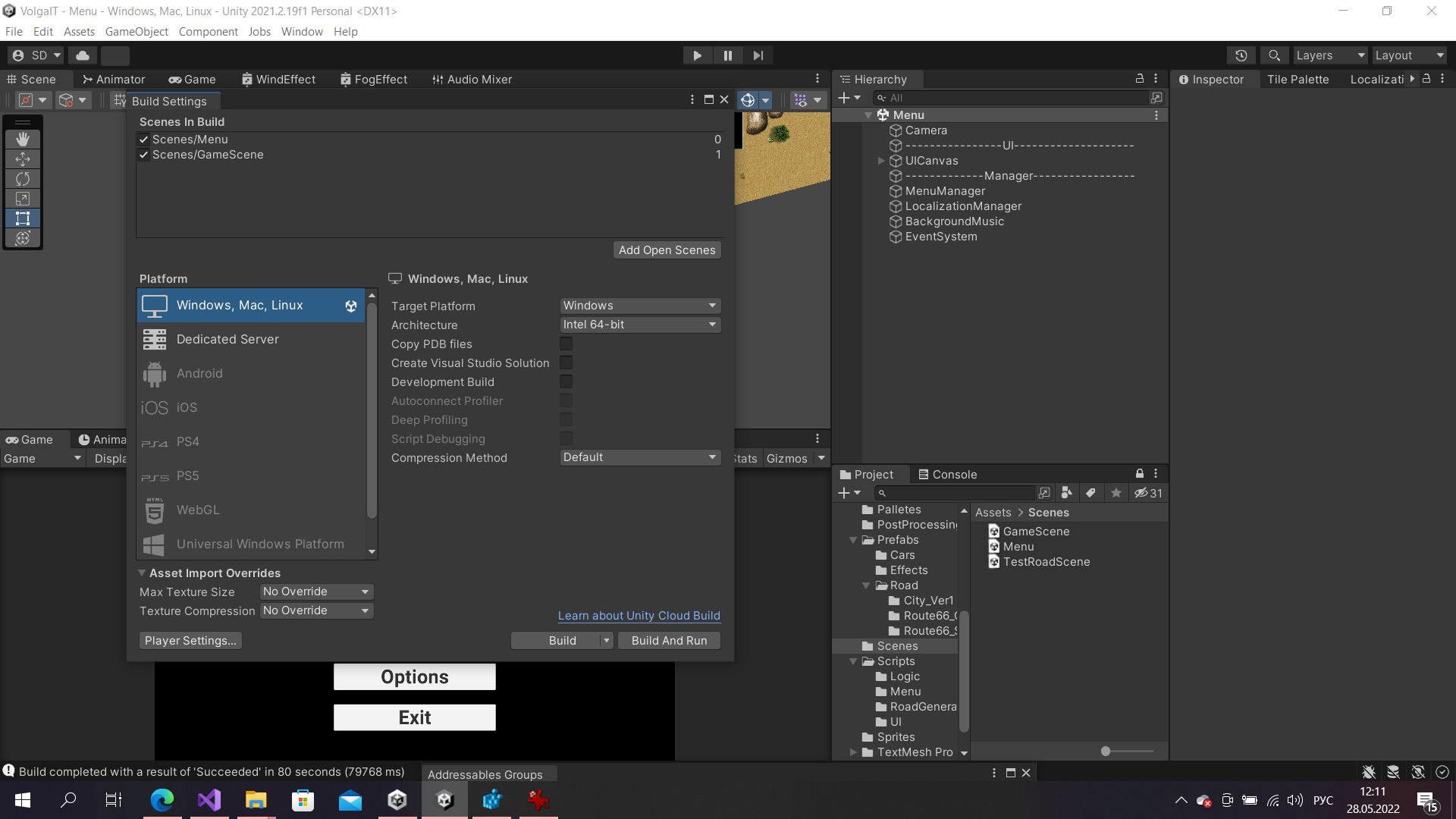Toggle hidden packages count icon

tap(1148, 493)
